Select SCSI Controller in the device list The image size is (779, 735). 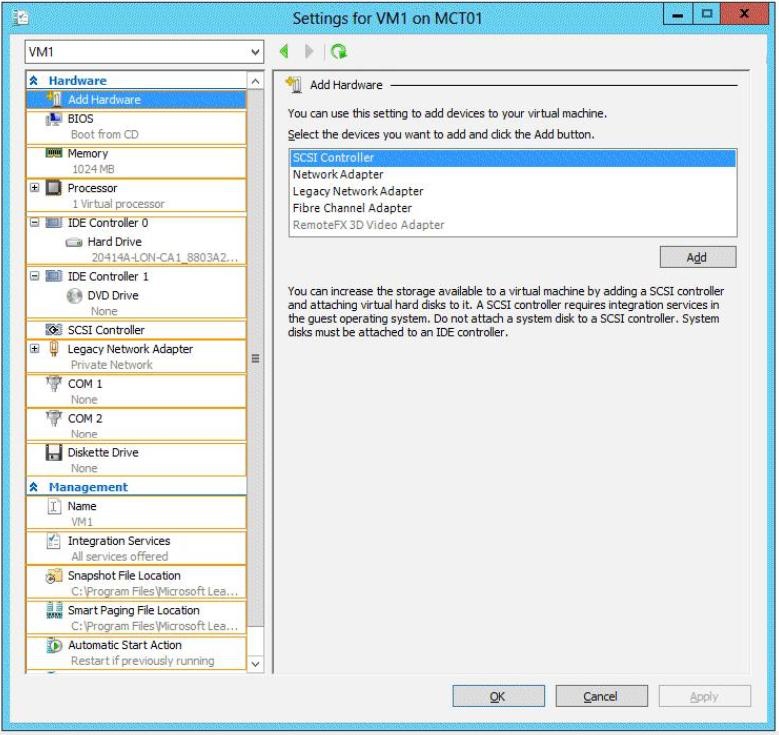513,158
